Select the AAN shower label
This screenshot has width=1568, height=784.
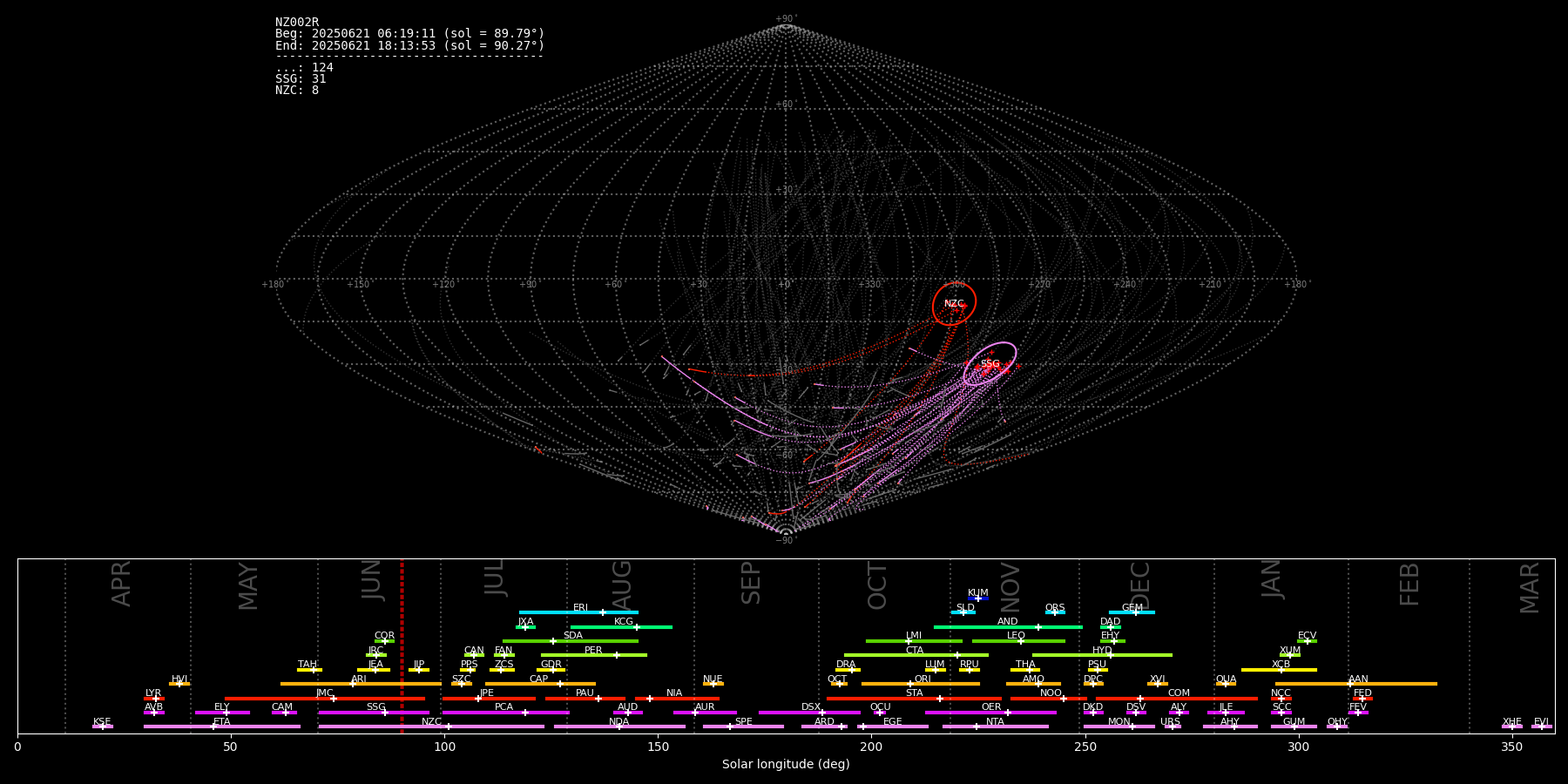pyautogui.click(x=1358, y=679)
